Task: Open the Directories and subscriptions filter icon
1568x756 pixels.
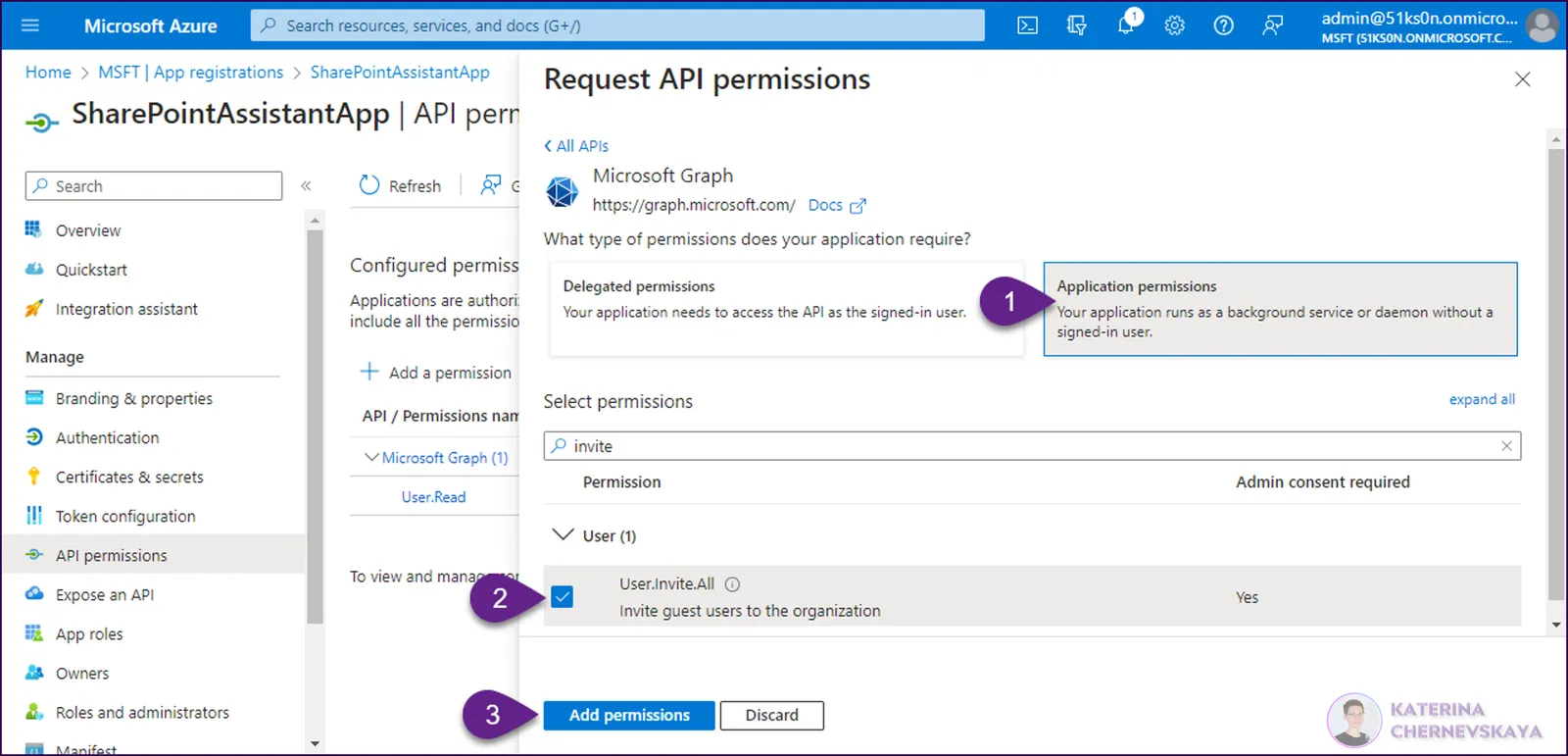Action: click(x=1076, y=25)
